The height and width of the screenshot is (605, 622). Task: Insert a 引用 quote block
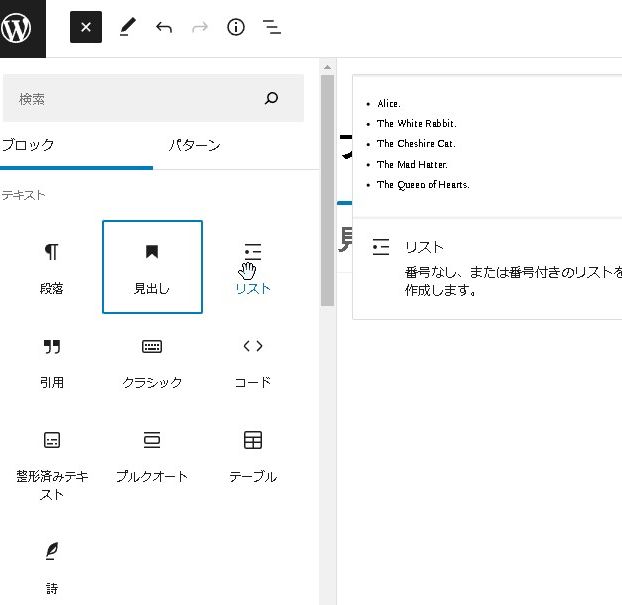[x=52, y=361]
